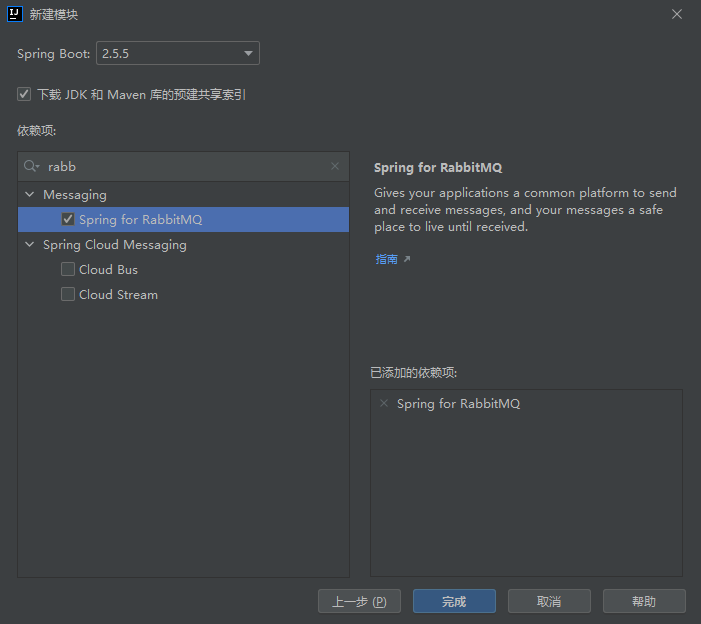The image size is (701, 624).
Task: Click the Messaging category label
Action: point(75,195)
